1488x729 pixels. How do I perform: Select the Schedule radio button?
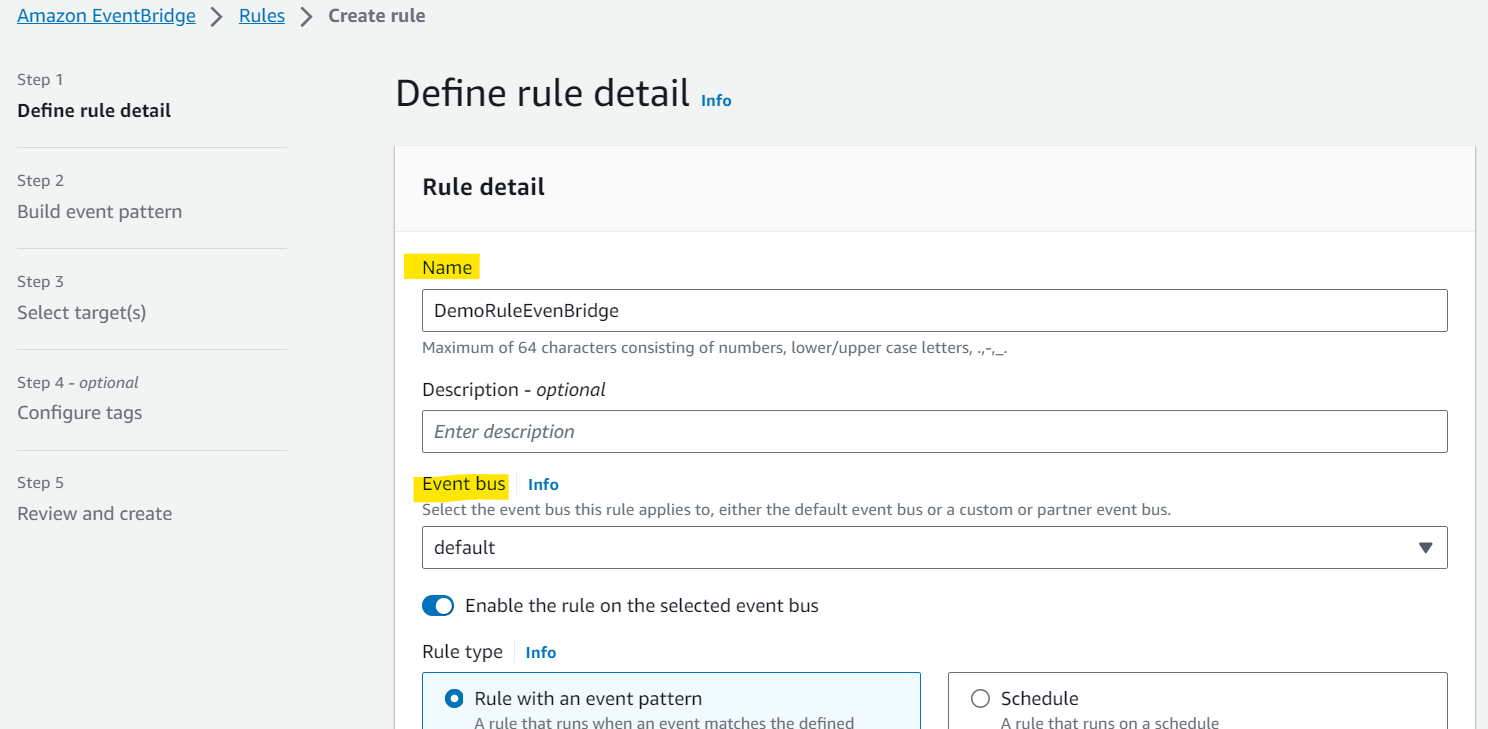(980, 699)
